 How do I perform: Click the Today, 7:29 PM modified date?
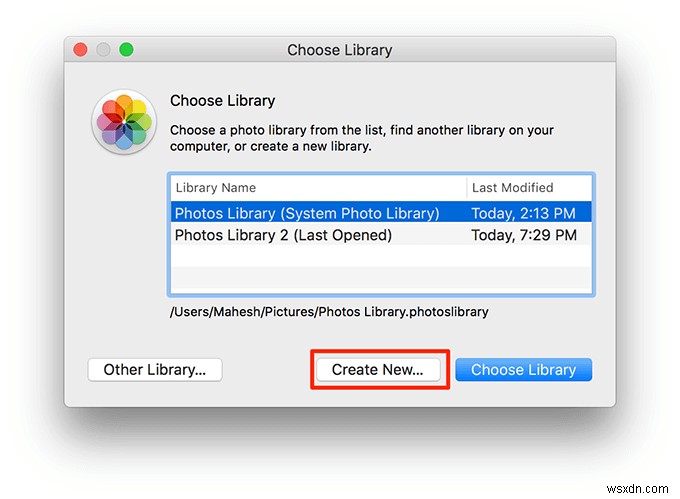tap(524, 235)
